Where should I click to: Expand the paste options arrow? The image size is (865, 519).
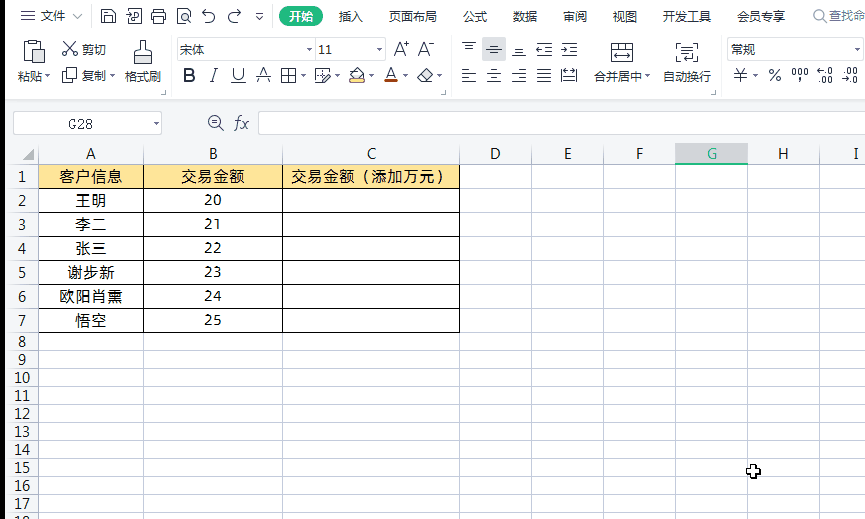(47, 76)
